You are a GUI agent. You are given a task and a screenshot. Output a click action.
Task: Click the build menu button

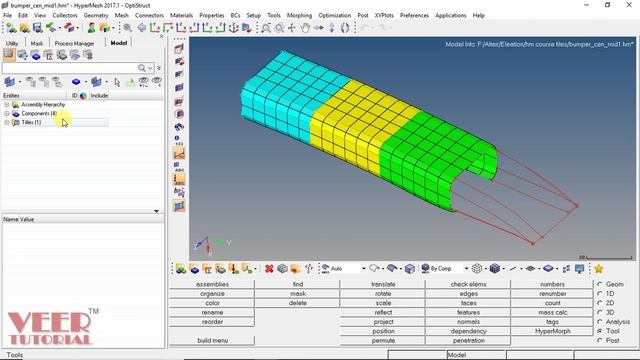click(x=212, y=340)
